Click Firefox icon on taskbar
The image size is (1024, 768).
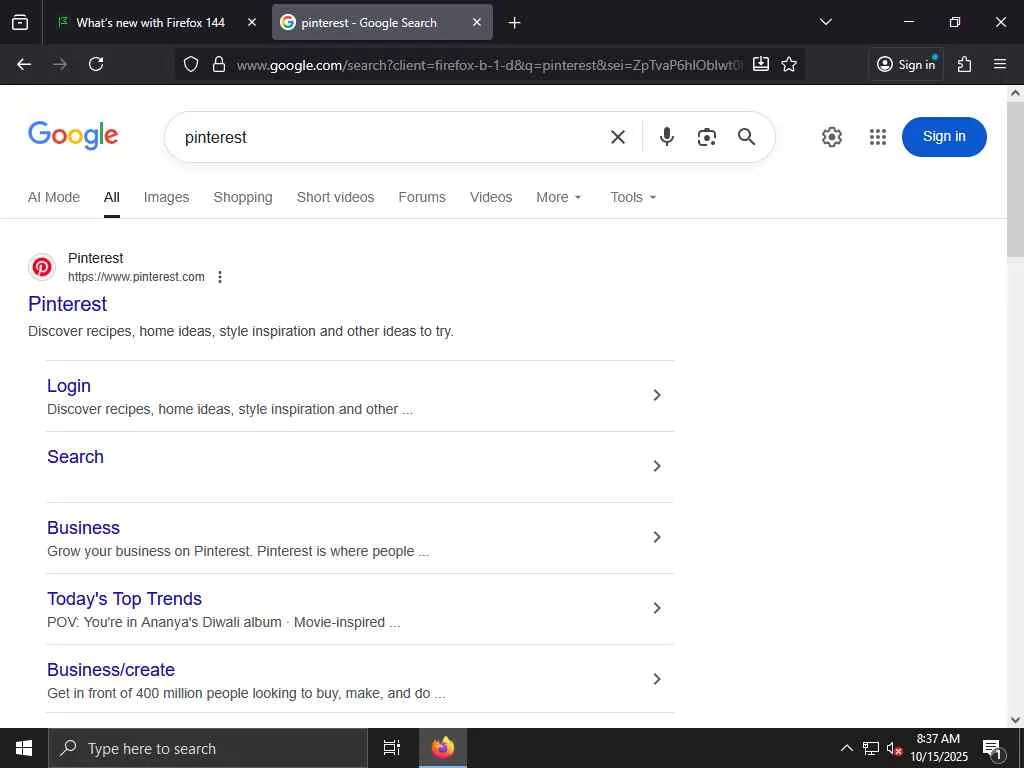(443, 748)
